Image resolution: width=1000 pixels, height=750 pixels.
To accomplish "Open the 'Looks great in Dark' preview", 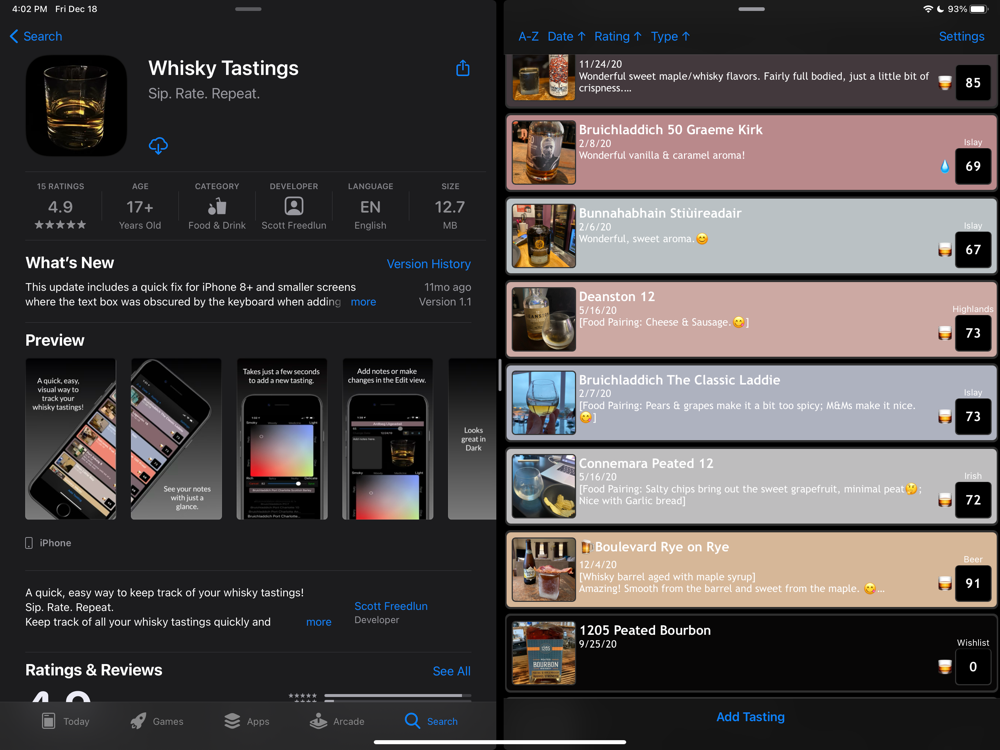I will (472, 439).
